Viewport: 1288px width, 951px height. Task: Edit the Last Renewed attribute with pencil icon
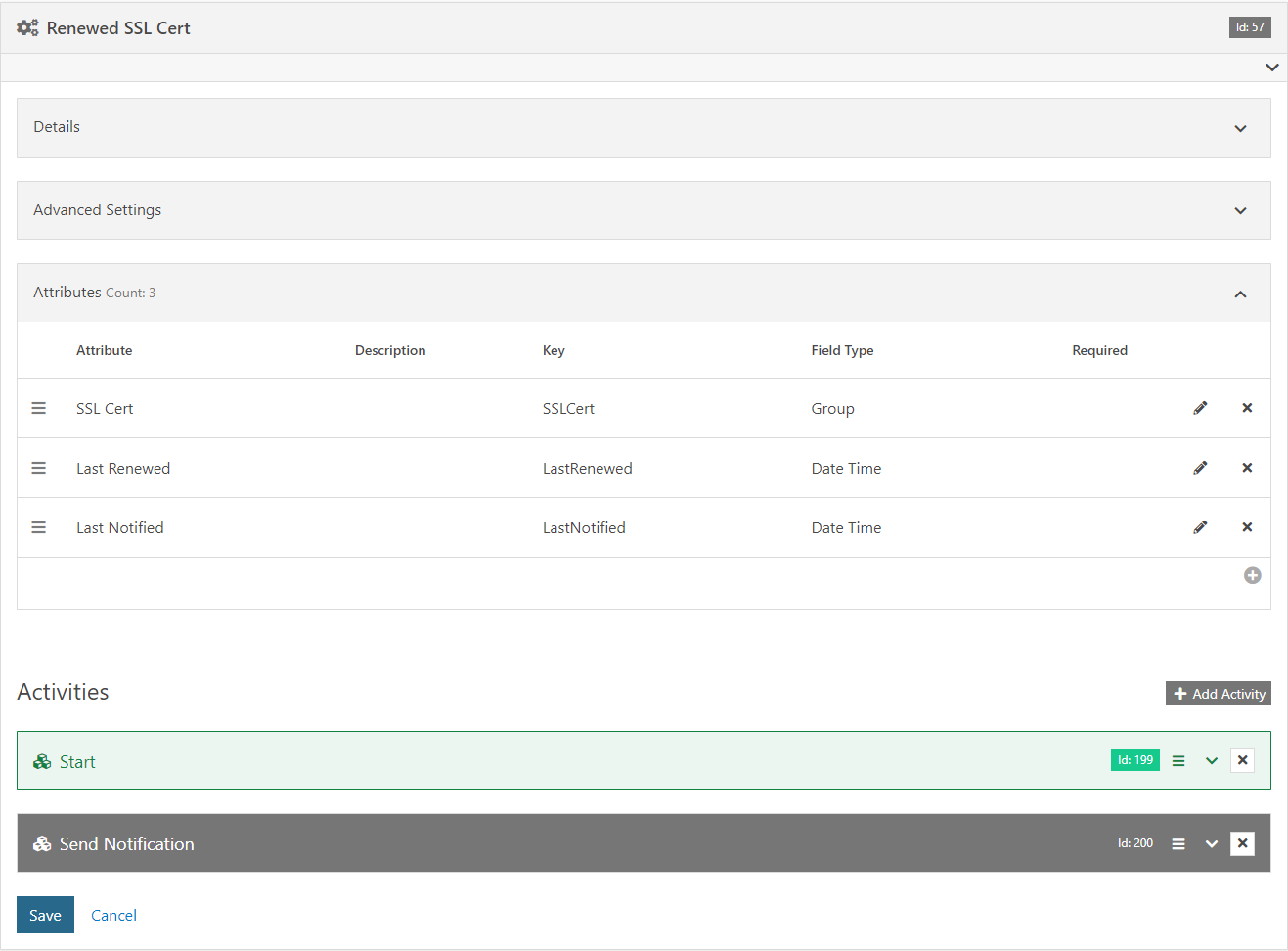pos(1200,468)
